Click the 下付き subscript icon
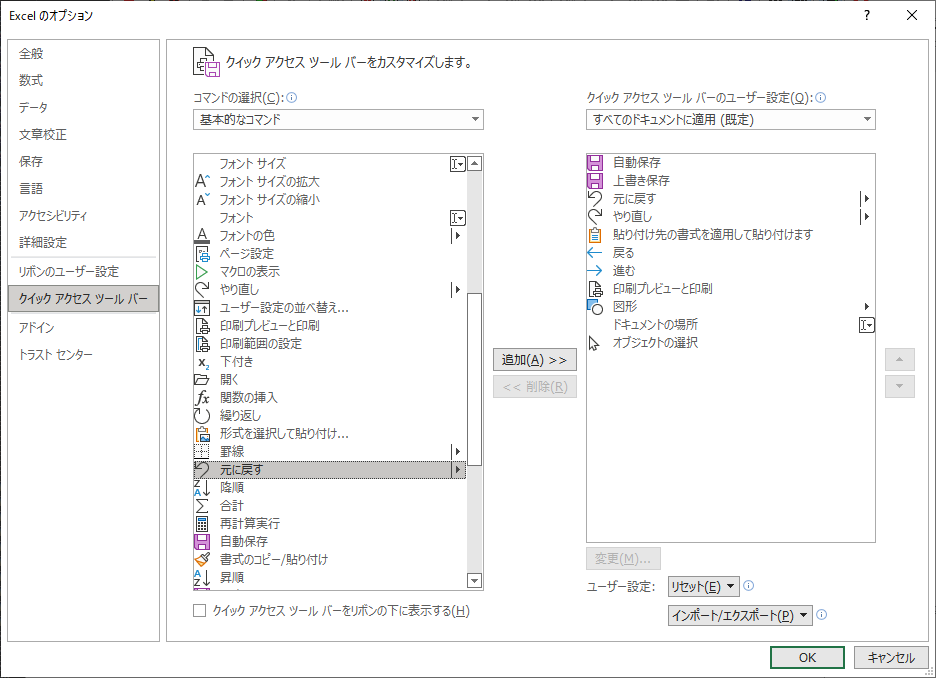The width and height of the screenshot is (936, 678). (202, 362)
